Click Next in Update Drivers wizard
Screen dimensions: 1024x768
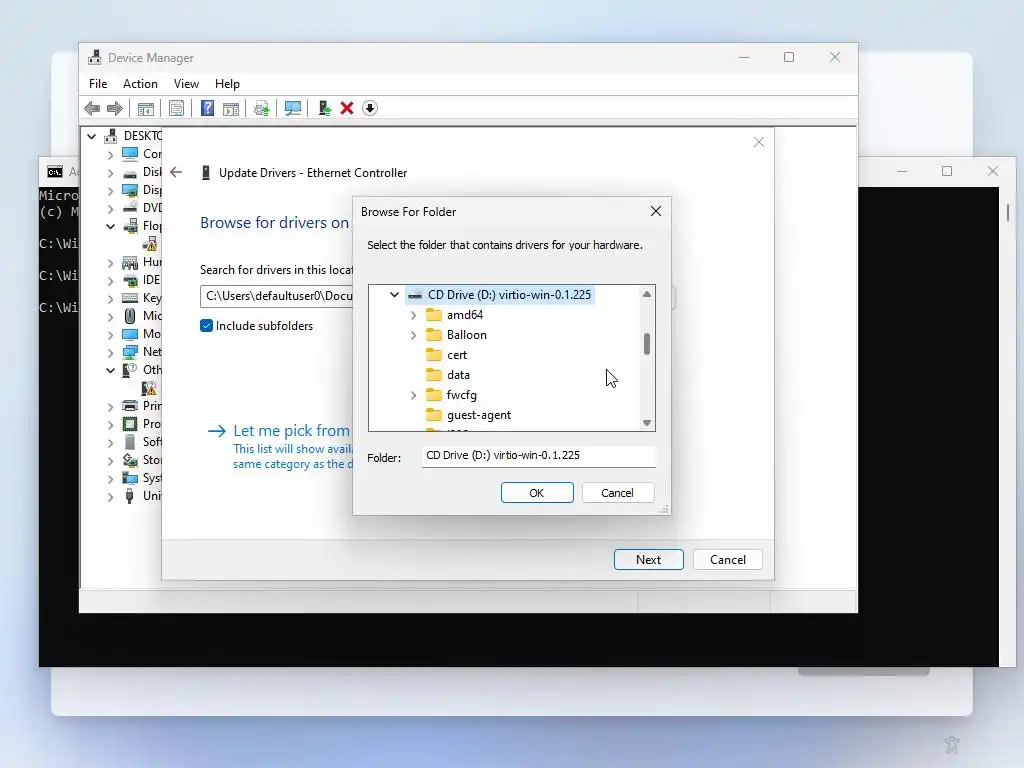pyautogui.click(x=648, y=560)
